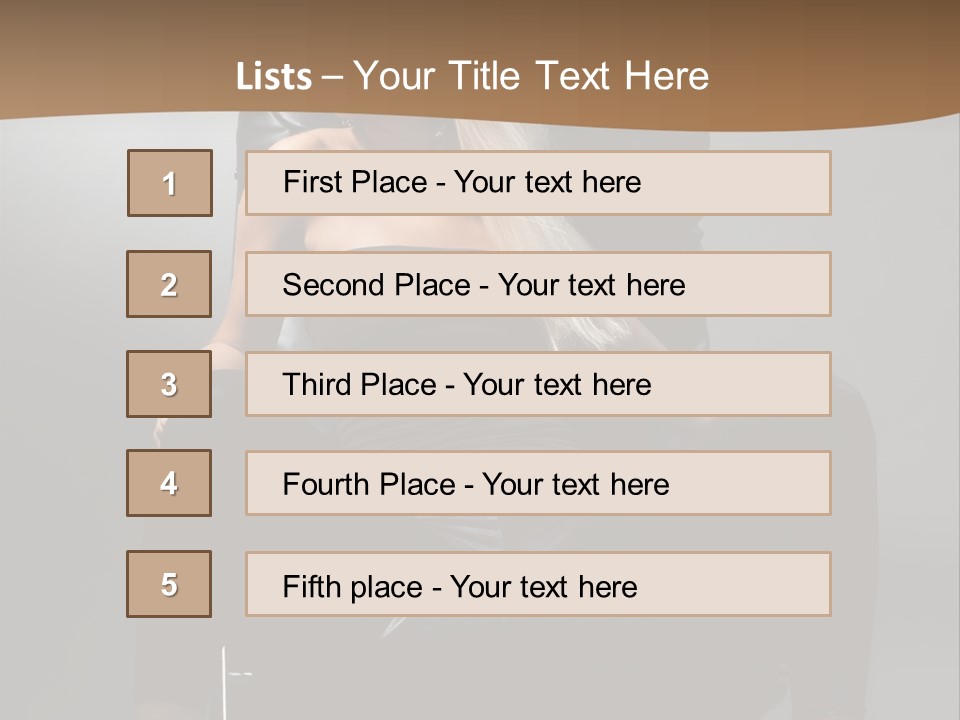Click the bold word Lists in title
This screenshot has height=720, width=960.
coord(274,77)
